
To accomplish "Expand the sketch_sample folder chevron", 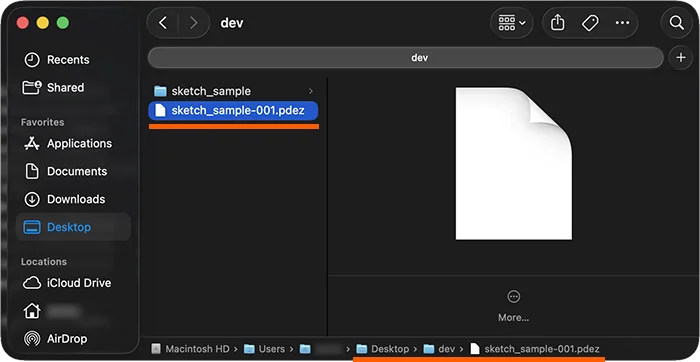I will coord(311,91).
